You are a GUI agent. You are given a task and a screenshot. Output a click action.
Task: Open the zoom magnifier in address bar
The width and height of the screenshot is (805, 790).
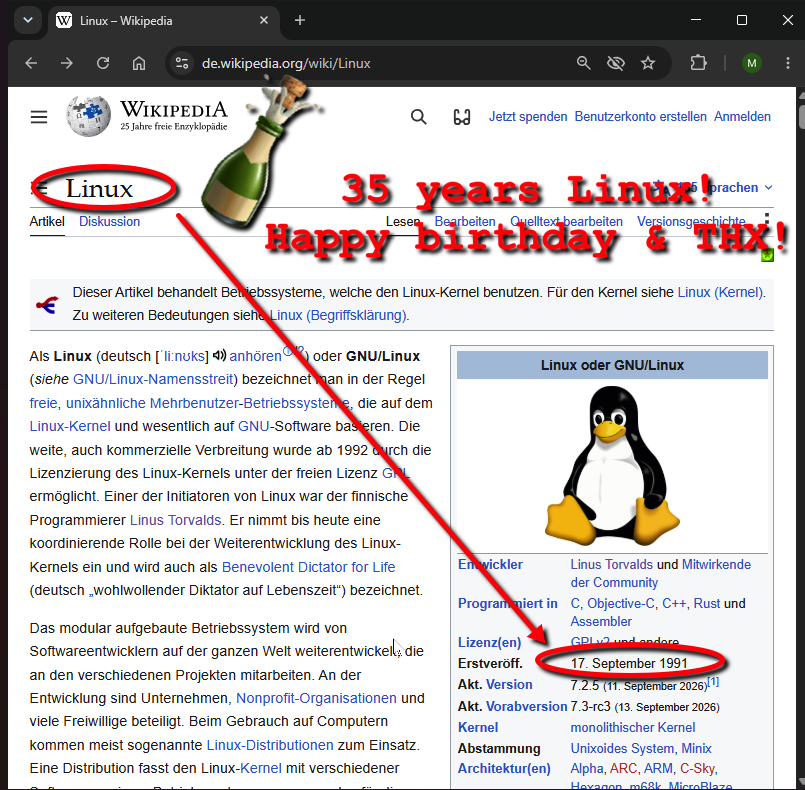[x=583, y=63]
